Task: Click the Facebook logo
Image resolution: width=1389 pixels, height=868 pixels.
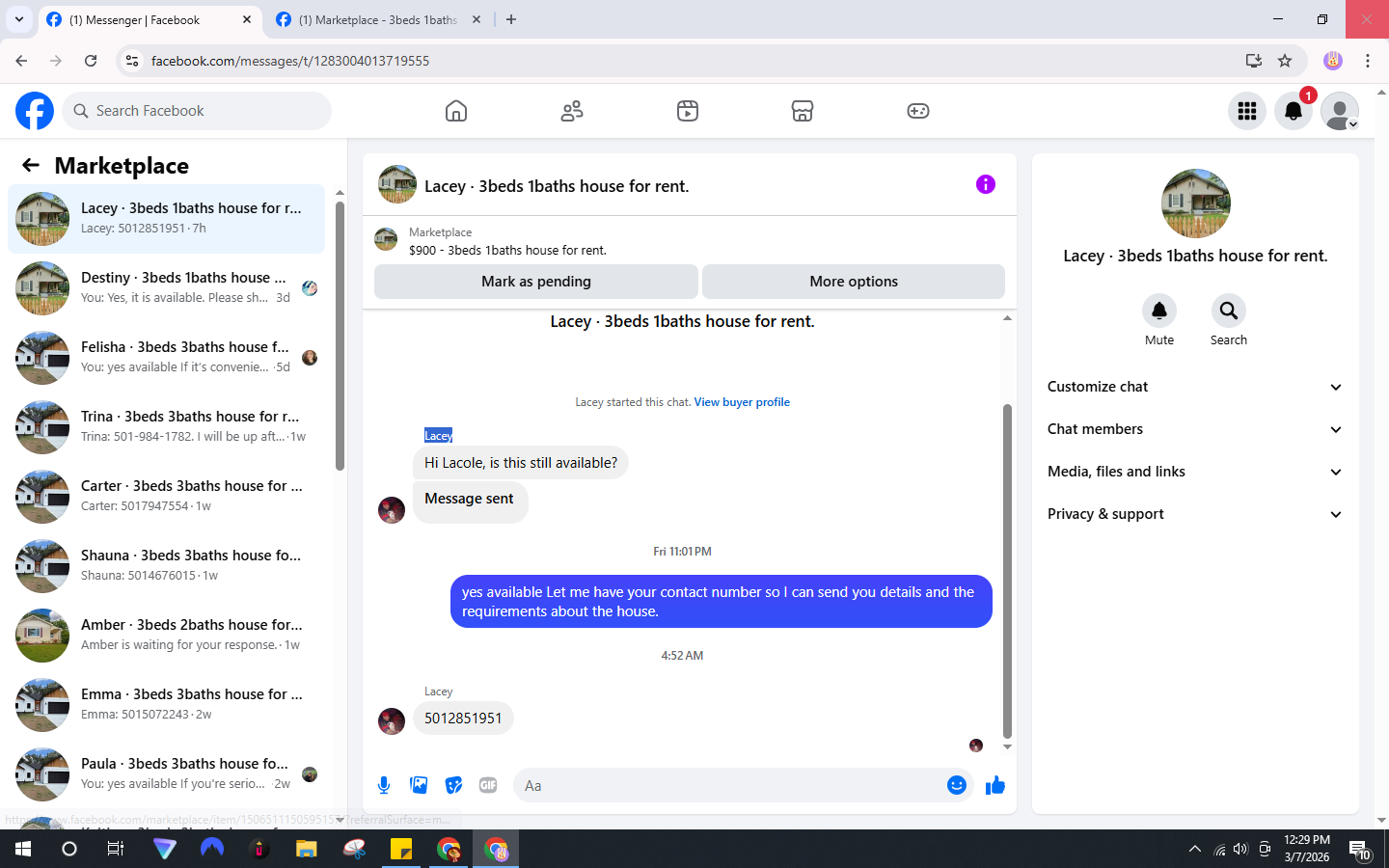Action: click(35, 111)
